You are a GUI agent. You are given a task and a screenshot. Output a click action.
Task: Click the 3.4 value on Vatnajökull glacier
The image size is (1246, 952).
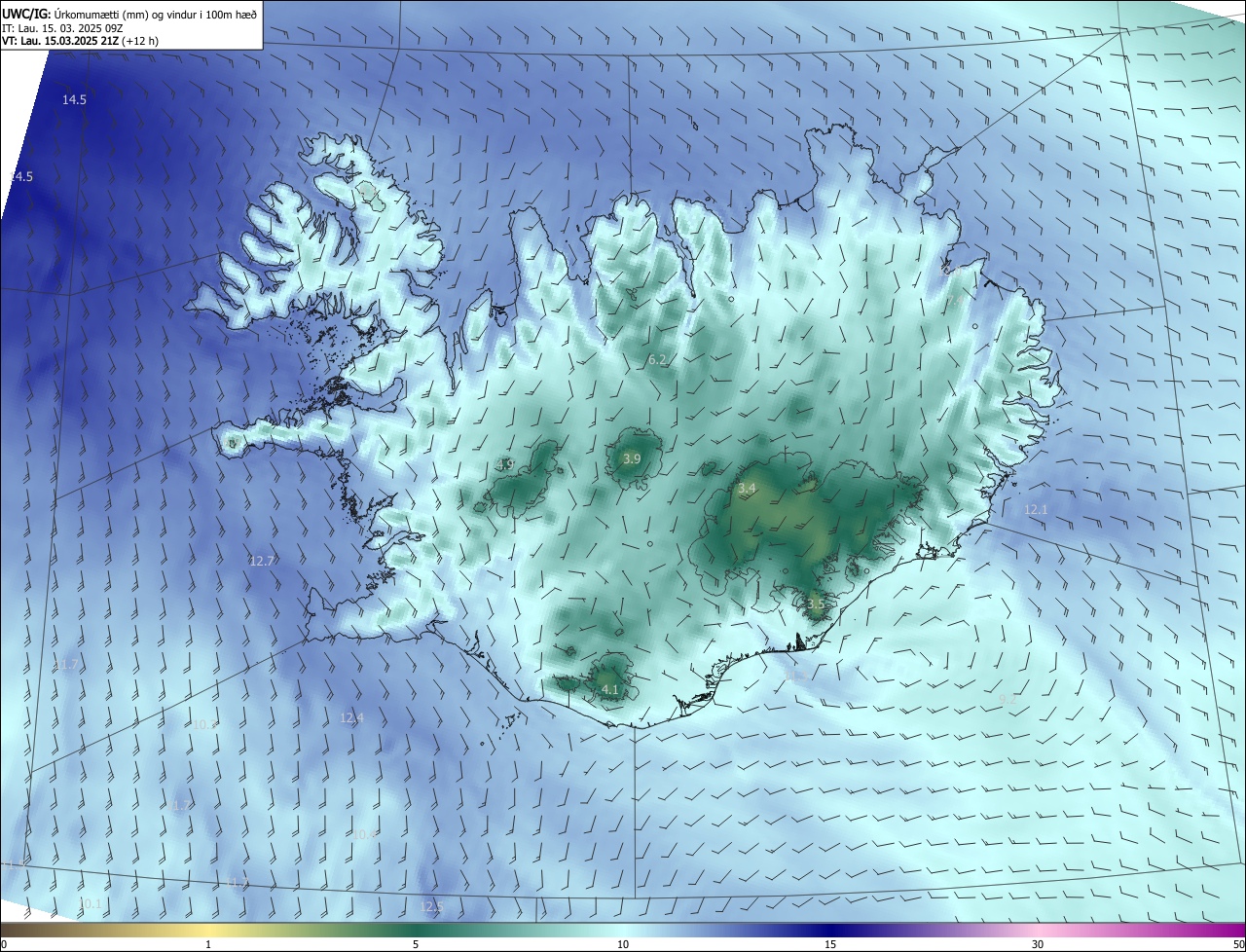pyautogui.click(x=747, y=488)
